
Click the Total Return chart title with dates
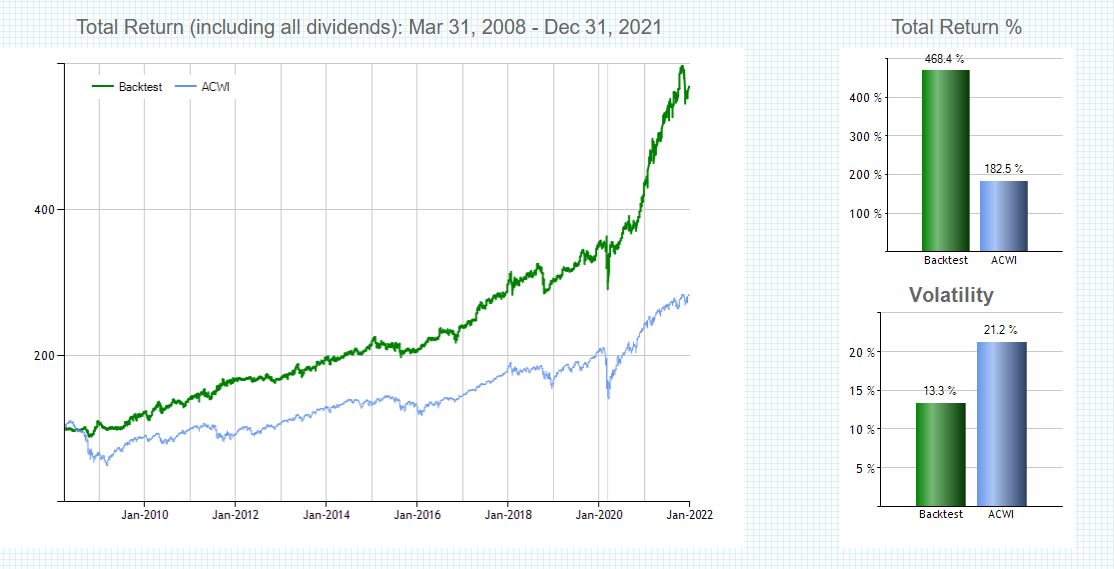(x=369, y=27)
